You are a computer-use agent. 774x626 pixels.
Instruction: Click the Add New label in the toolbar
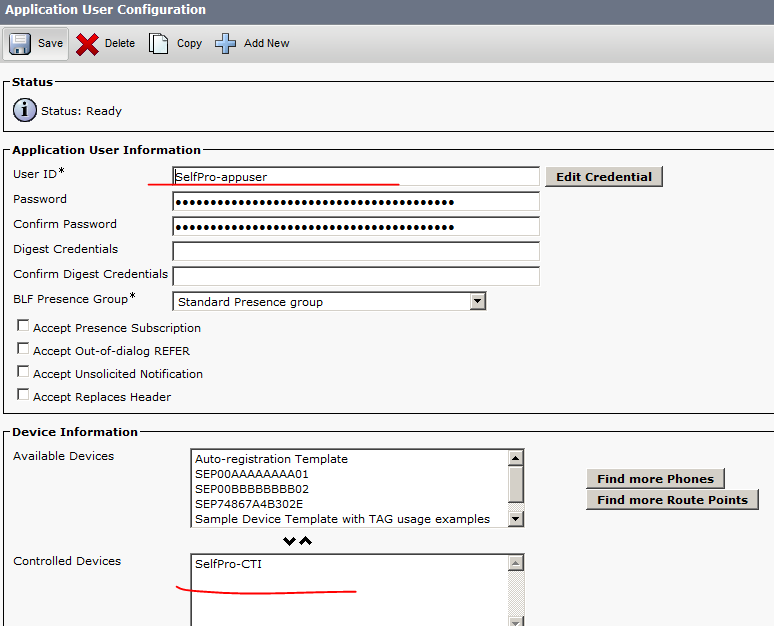267,43
